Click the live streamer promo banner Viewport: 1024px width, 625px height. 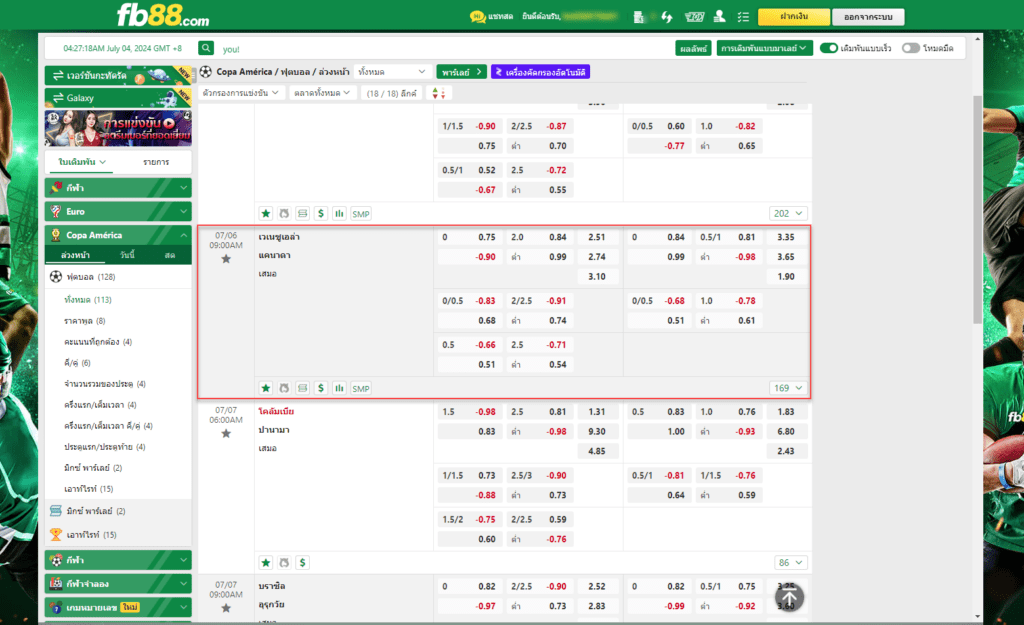pyautogui.click(x=118, y=128)
